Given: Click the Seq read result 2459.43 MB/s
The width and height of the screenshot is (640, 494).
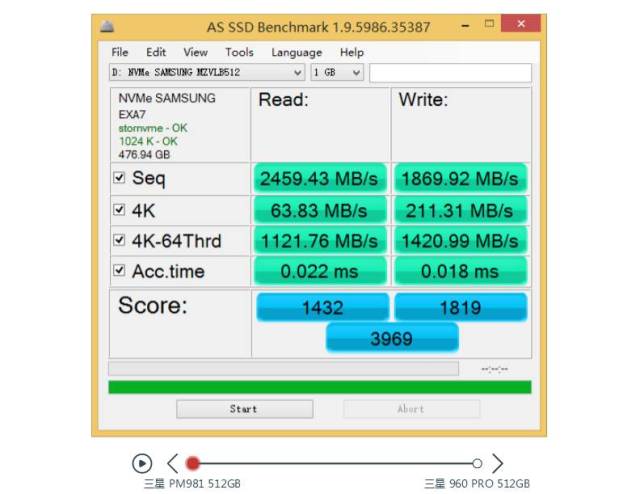Looking at the screenshot, I should [x=320, y=178].
